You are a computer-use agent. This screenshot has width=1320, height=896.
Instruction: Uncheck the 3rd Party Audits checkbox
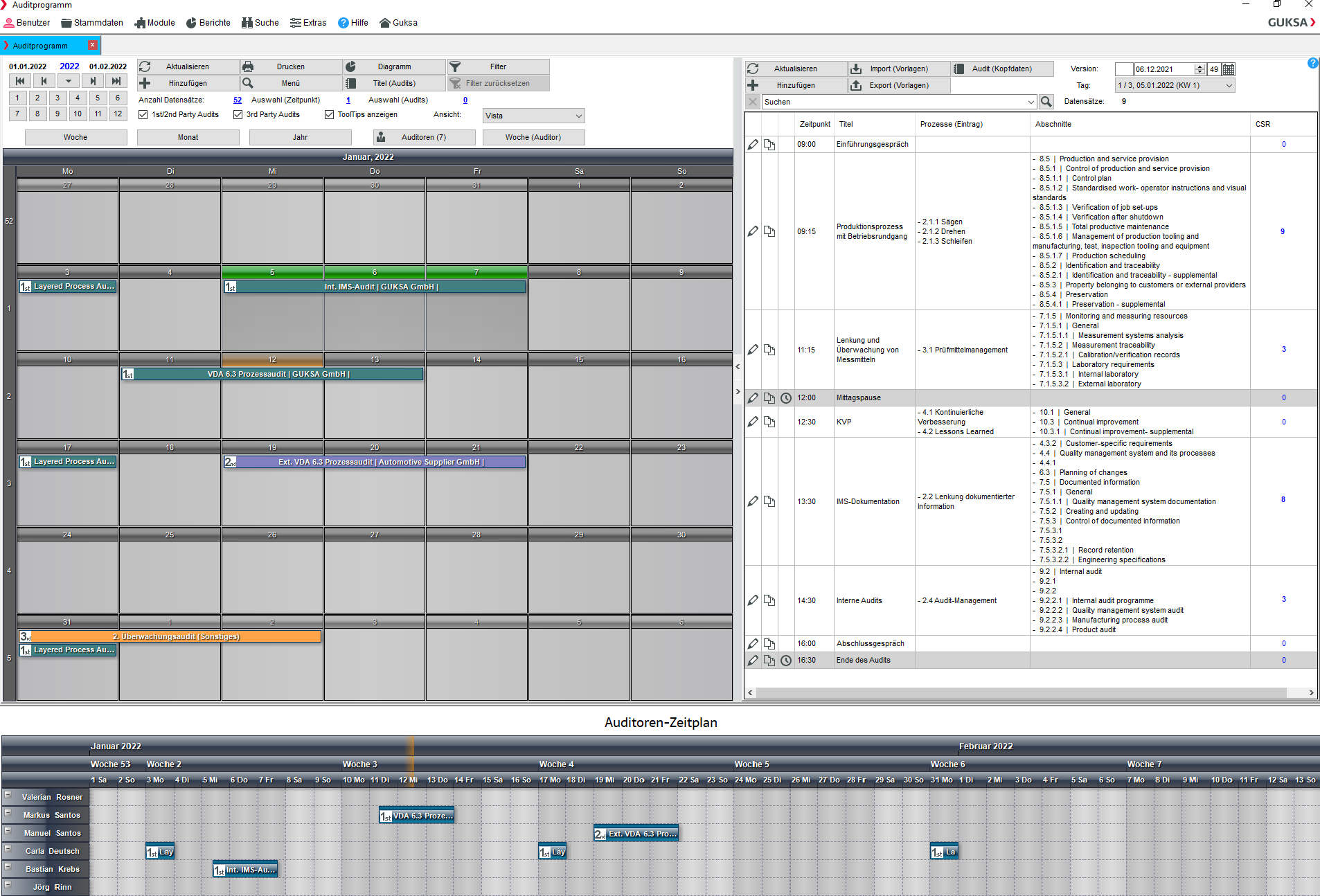(238, 115)
